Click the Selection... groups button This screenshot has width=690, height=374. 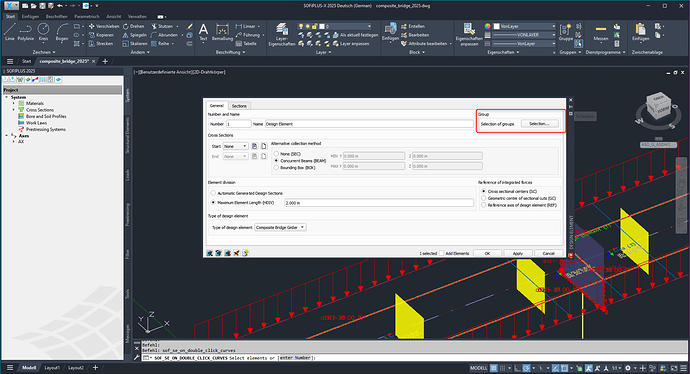pyautogui.click(x=540, y=124)
